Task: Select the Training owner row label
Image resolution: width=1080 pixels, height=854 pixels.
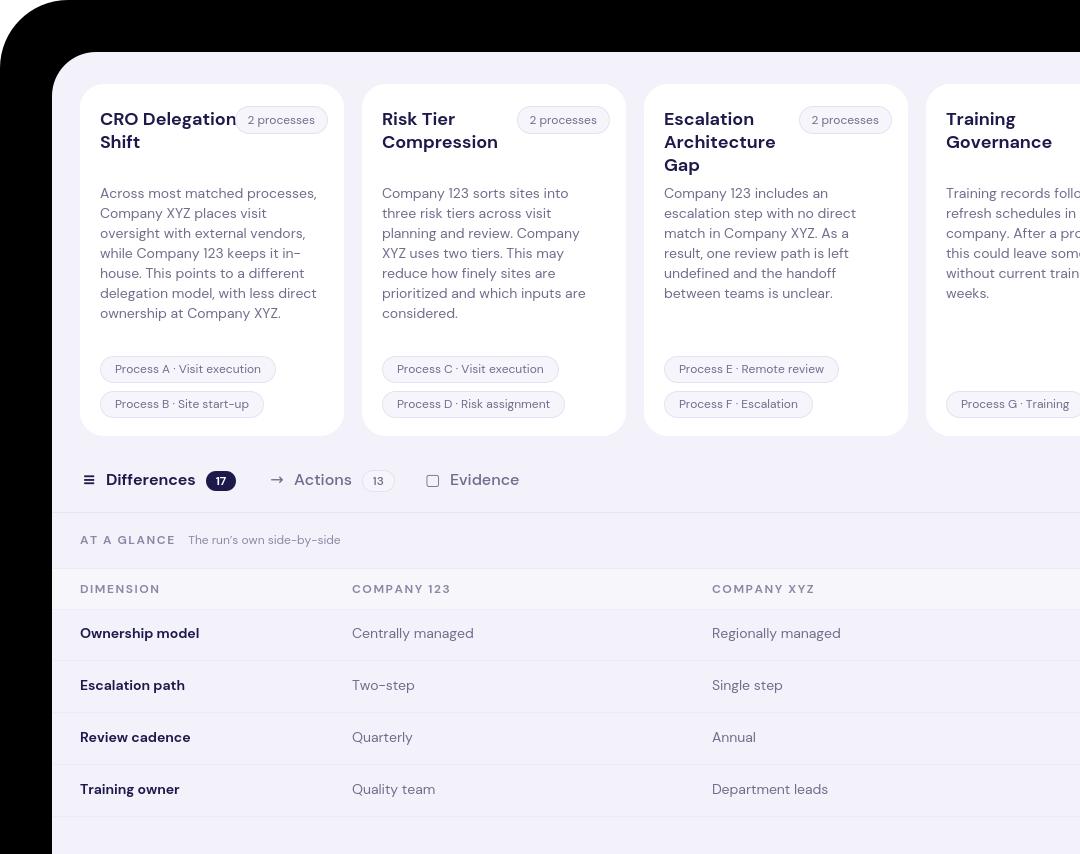Action: point(129,789)
